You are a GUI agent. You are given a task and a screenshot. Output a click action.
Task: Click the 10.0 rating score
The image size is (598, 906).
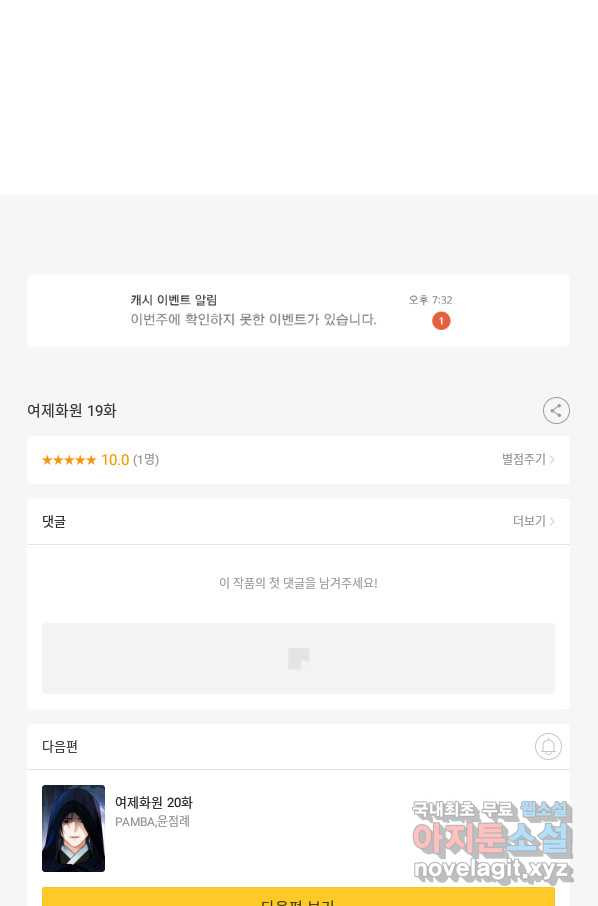(x=115, y=460)
